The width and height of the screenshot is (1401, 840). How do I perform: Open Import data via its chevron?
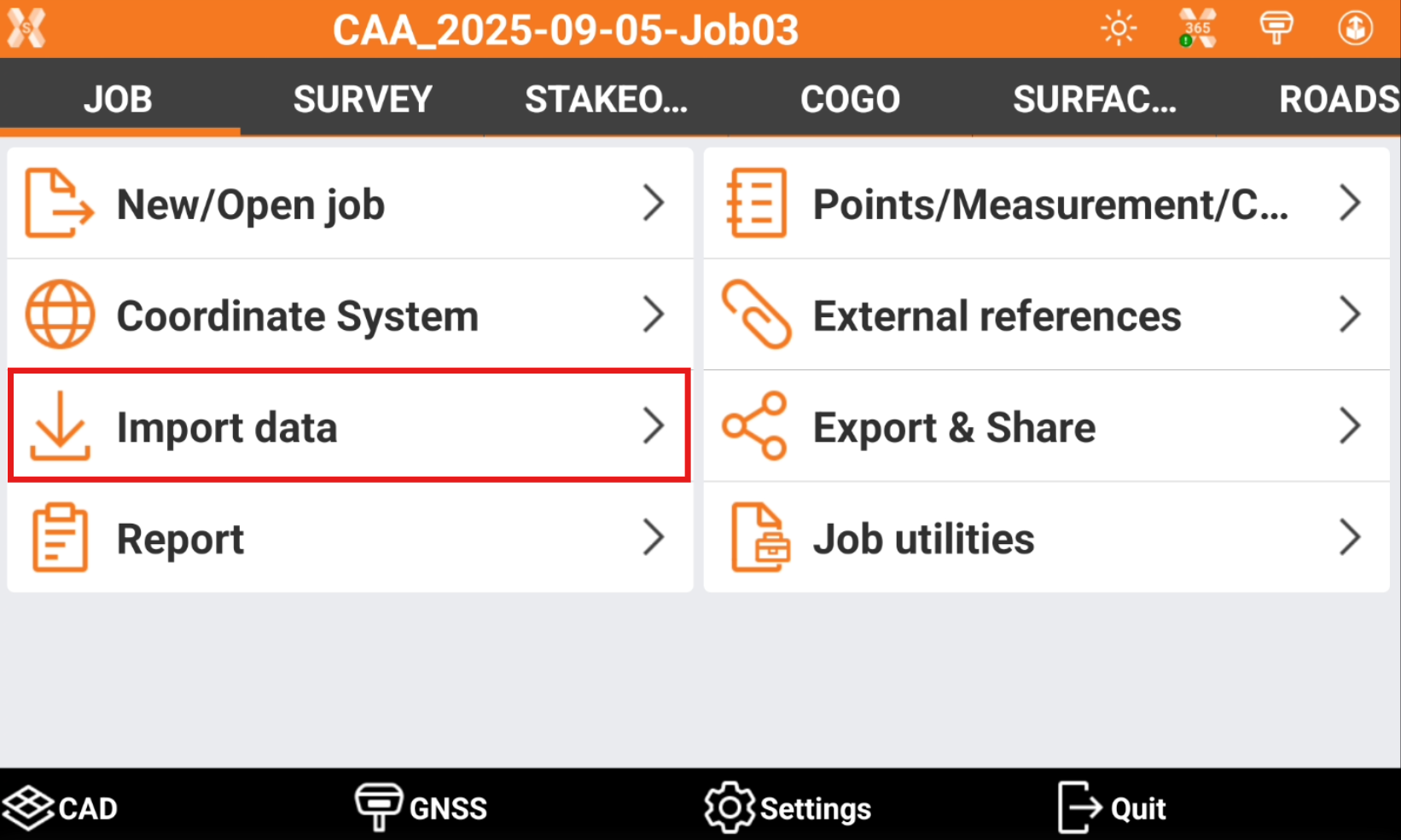pyautogui.click(x=654, y=426)
